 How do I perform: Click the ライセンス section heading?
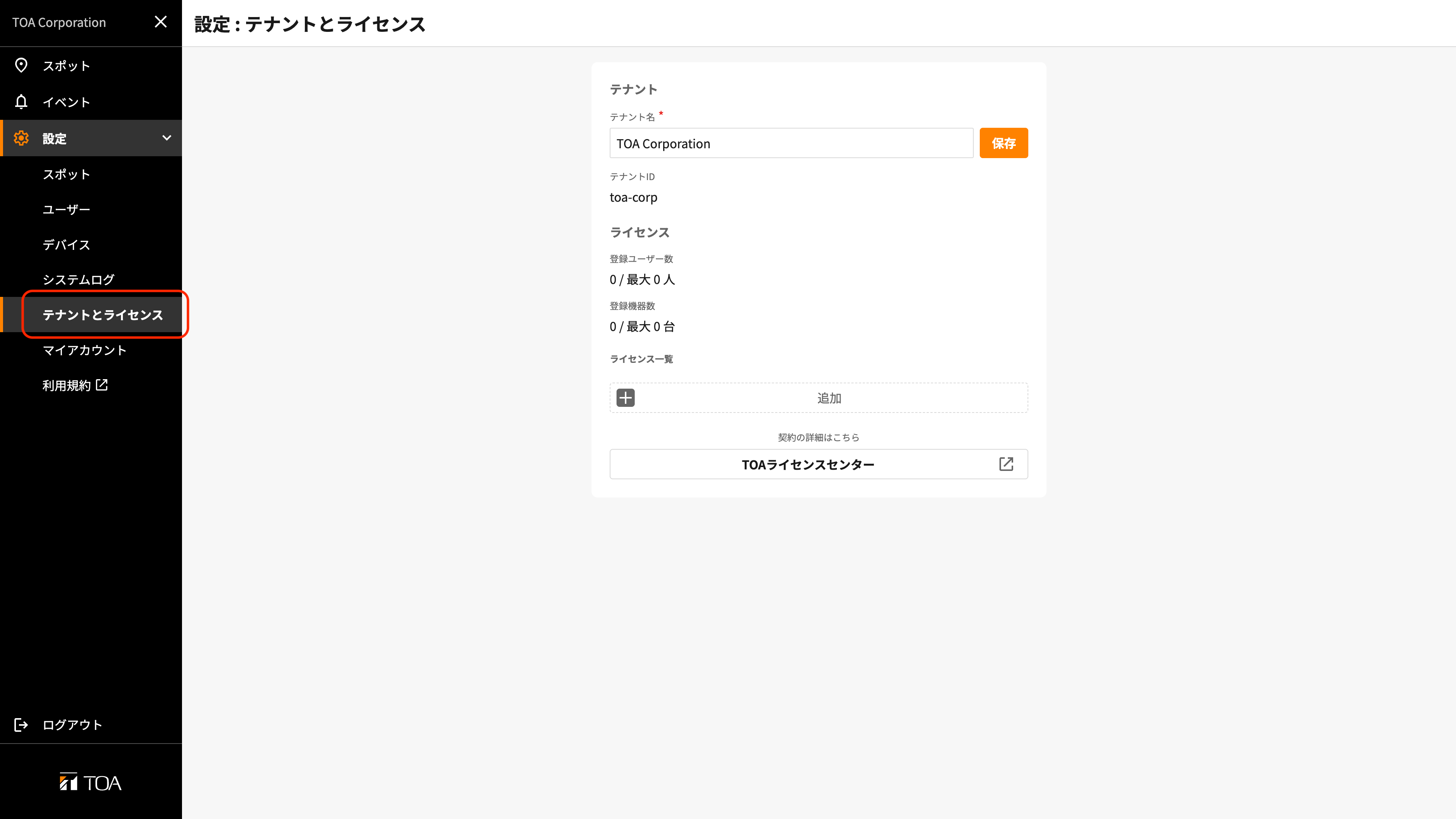tap(639, 232)
